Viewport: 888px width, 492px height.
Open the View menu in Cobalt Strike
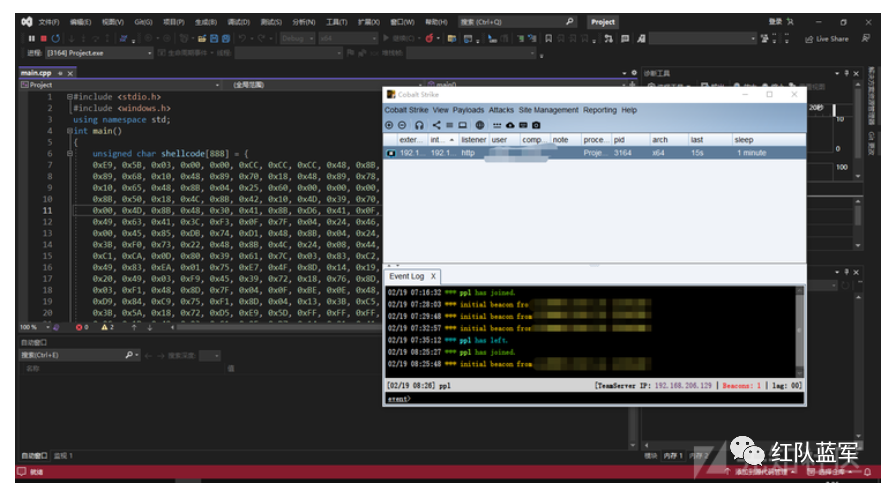point(440,110)
